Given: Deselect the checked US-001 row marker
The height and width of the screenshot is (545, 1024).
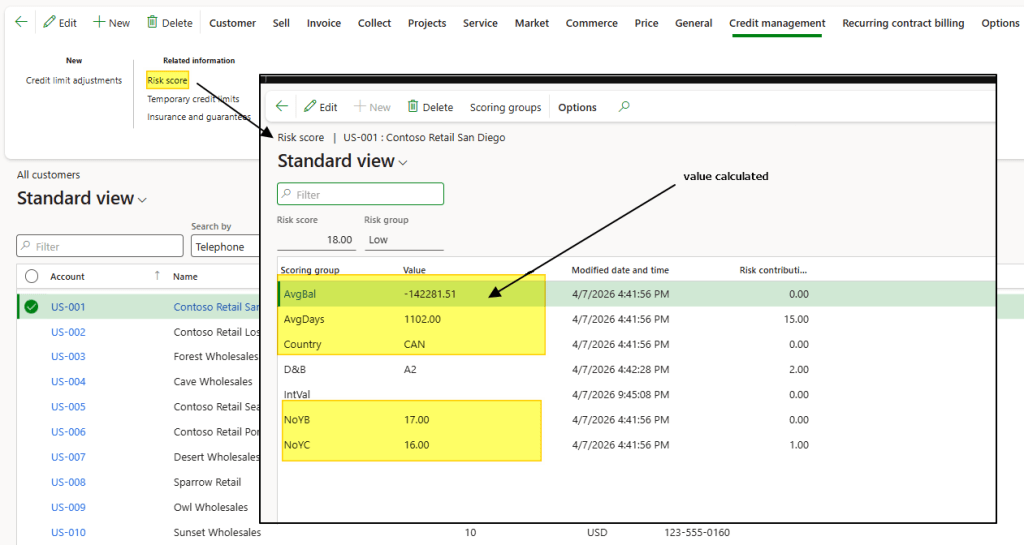Looking at the screenshot, I should (32, 307).
